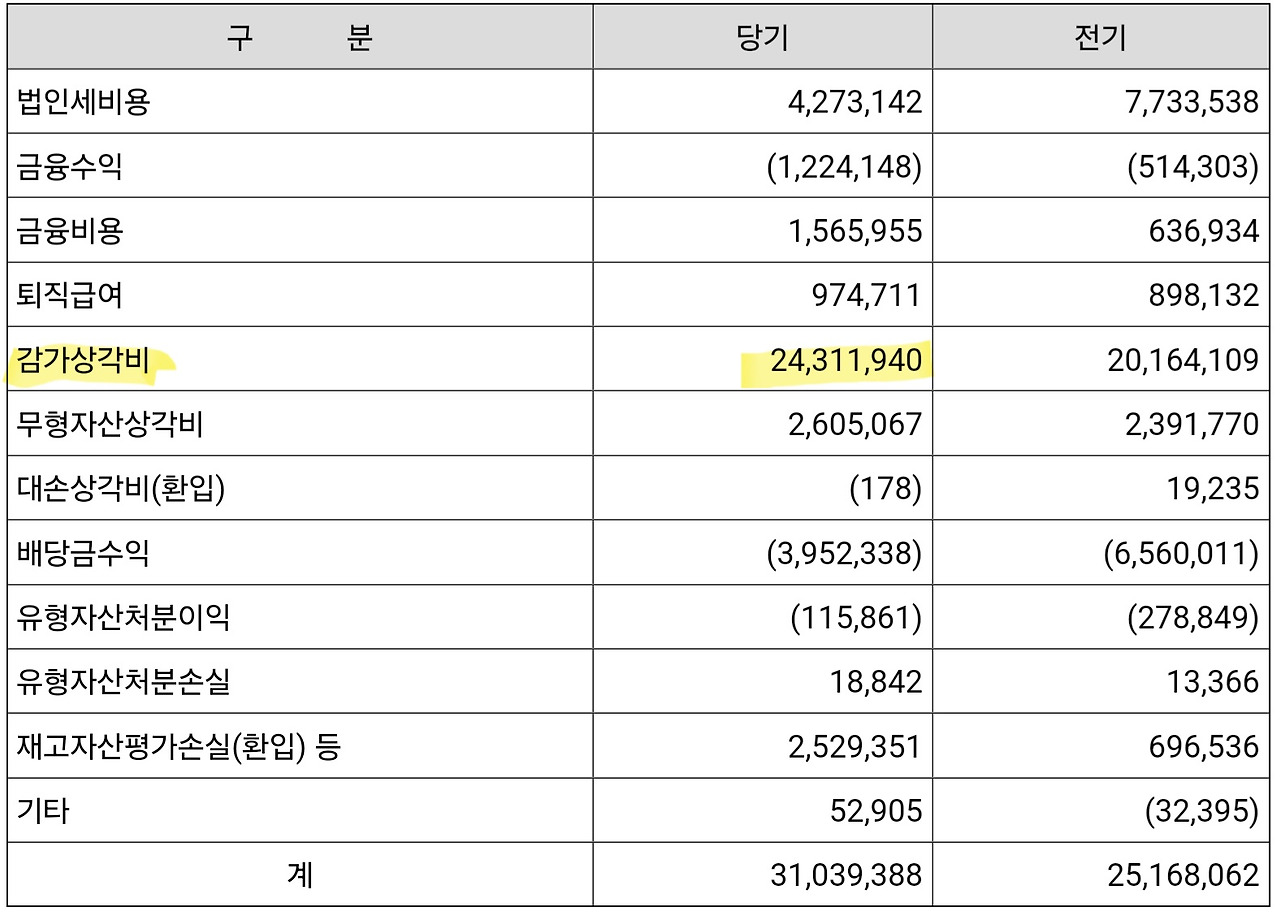Viewport: 1280px width, 920px height.
Task: Click the value 20,164,109
Action: 1183,360
